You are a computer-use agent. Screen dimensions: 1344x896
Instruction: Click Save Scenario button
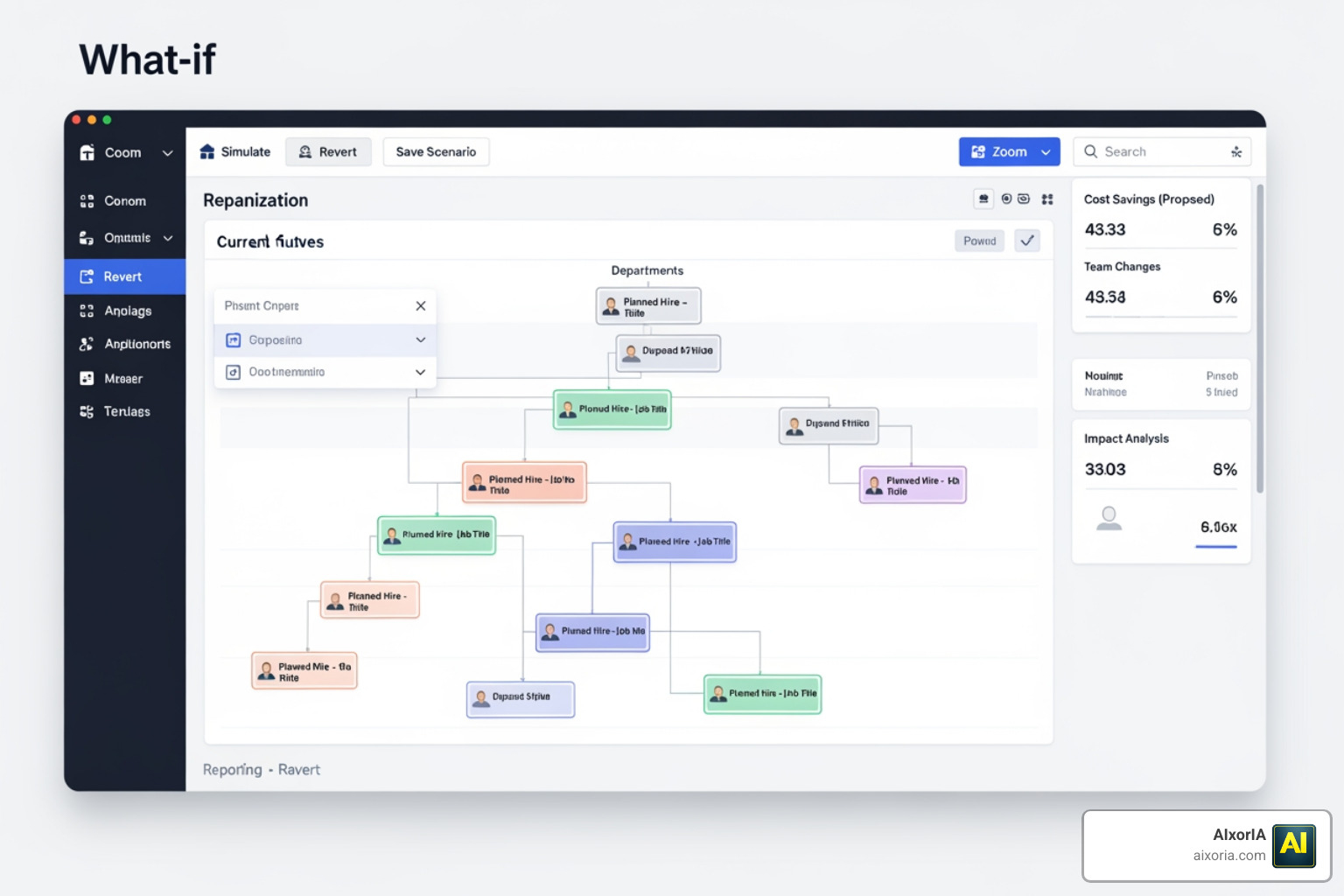(x=436, y=152)
